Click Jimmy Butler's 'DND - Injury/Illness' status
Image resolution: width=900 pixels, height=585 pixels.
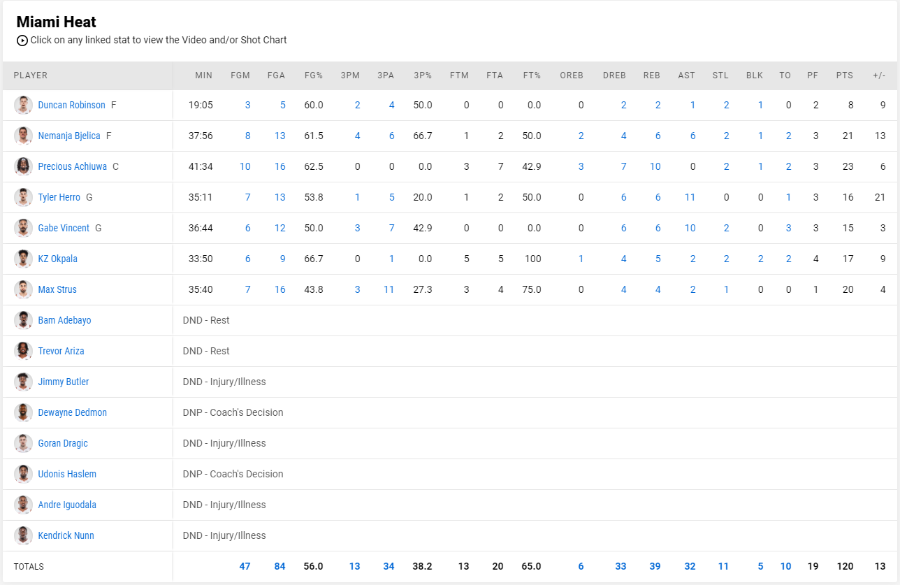[x=224, y=382]
